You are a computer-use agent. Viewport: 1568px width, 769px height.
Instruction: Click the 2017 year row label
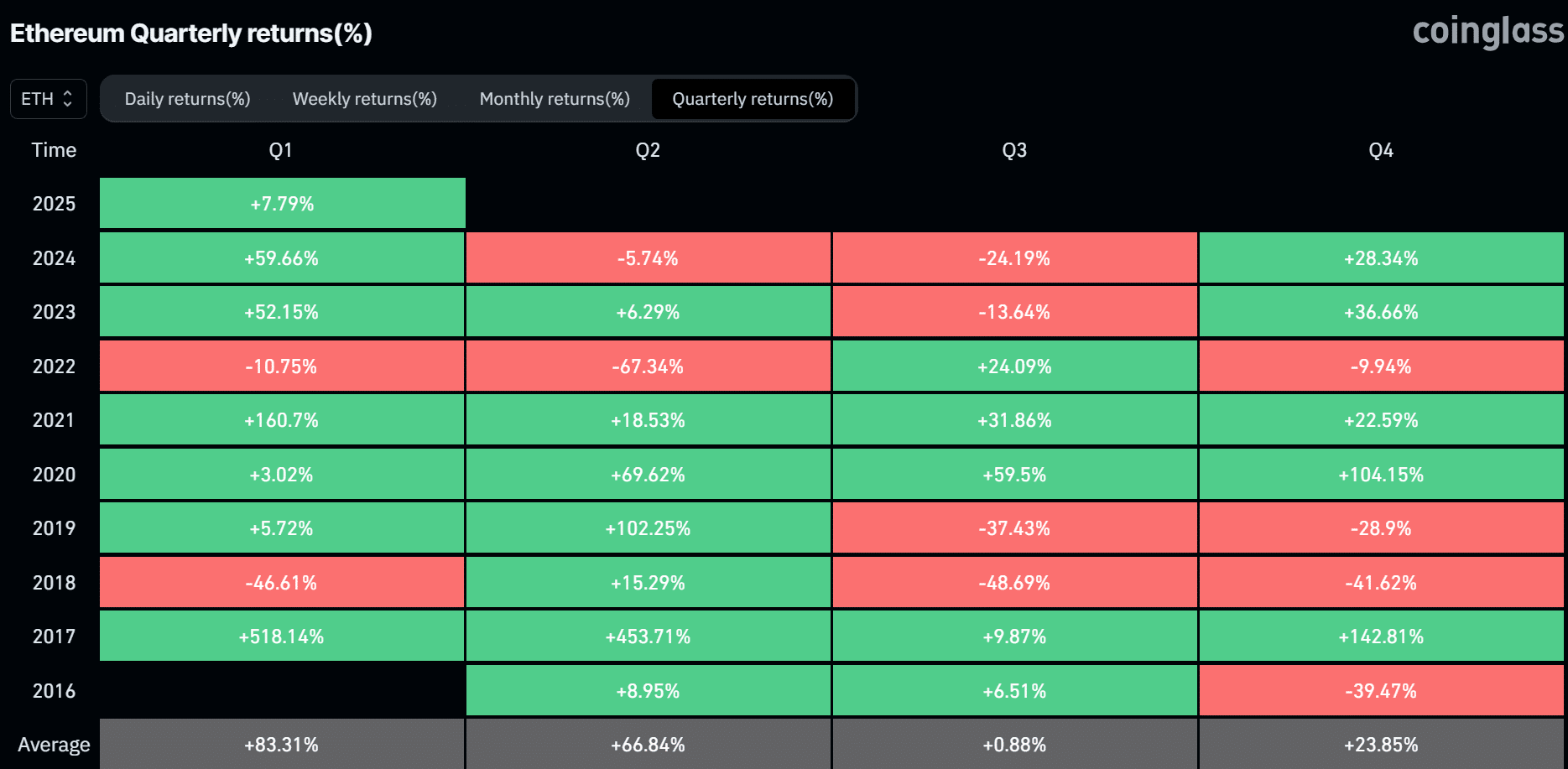point(54,637)
